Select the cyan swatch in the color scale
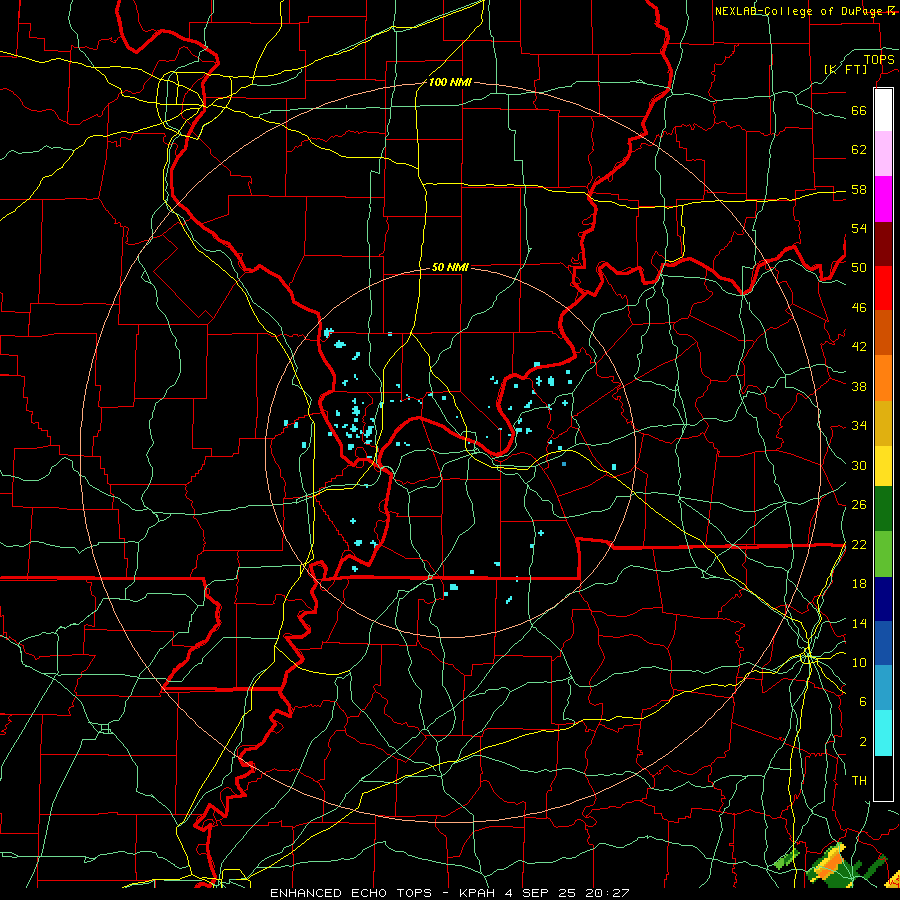 883,733
